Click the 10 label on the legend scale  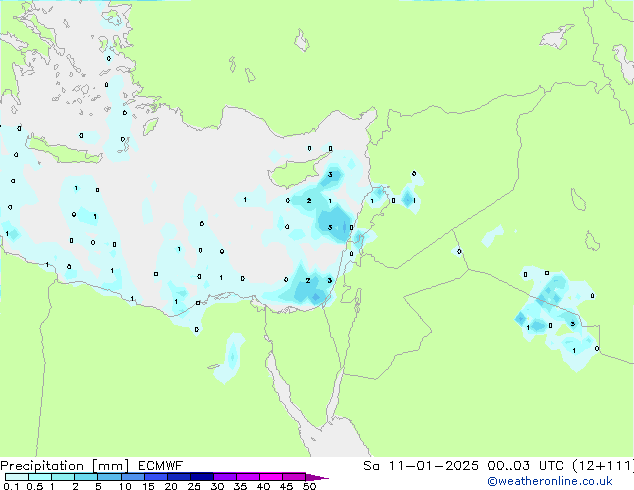coord(125,486)
